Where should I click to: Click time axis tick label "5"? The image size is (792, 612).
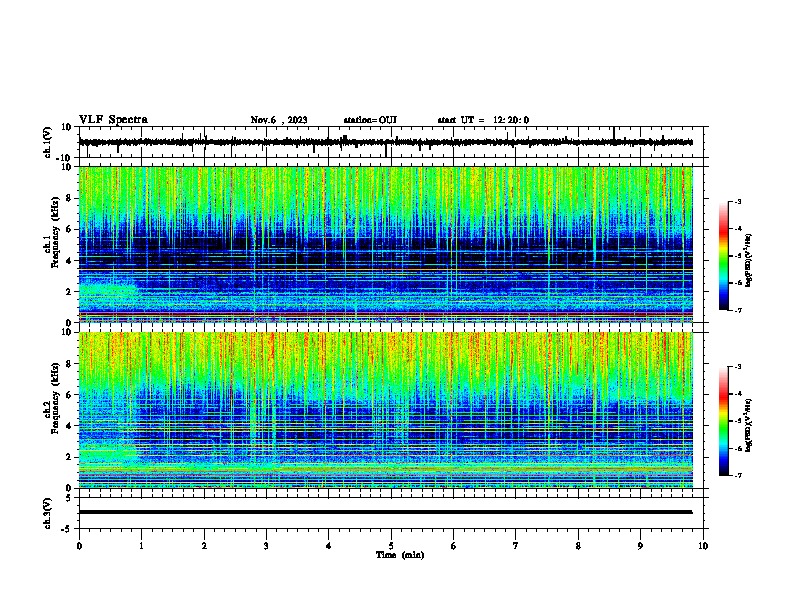click(x=391, y=546)
